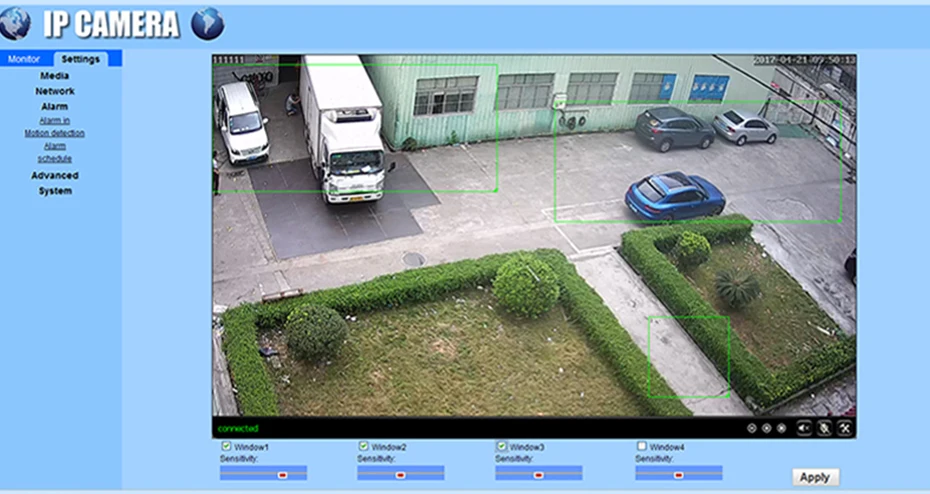930x494 pixels.
Task: Select the small green zone on the sidewalk
Action: tap(689, 356)
